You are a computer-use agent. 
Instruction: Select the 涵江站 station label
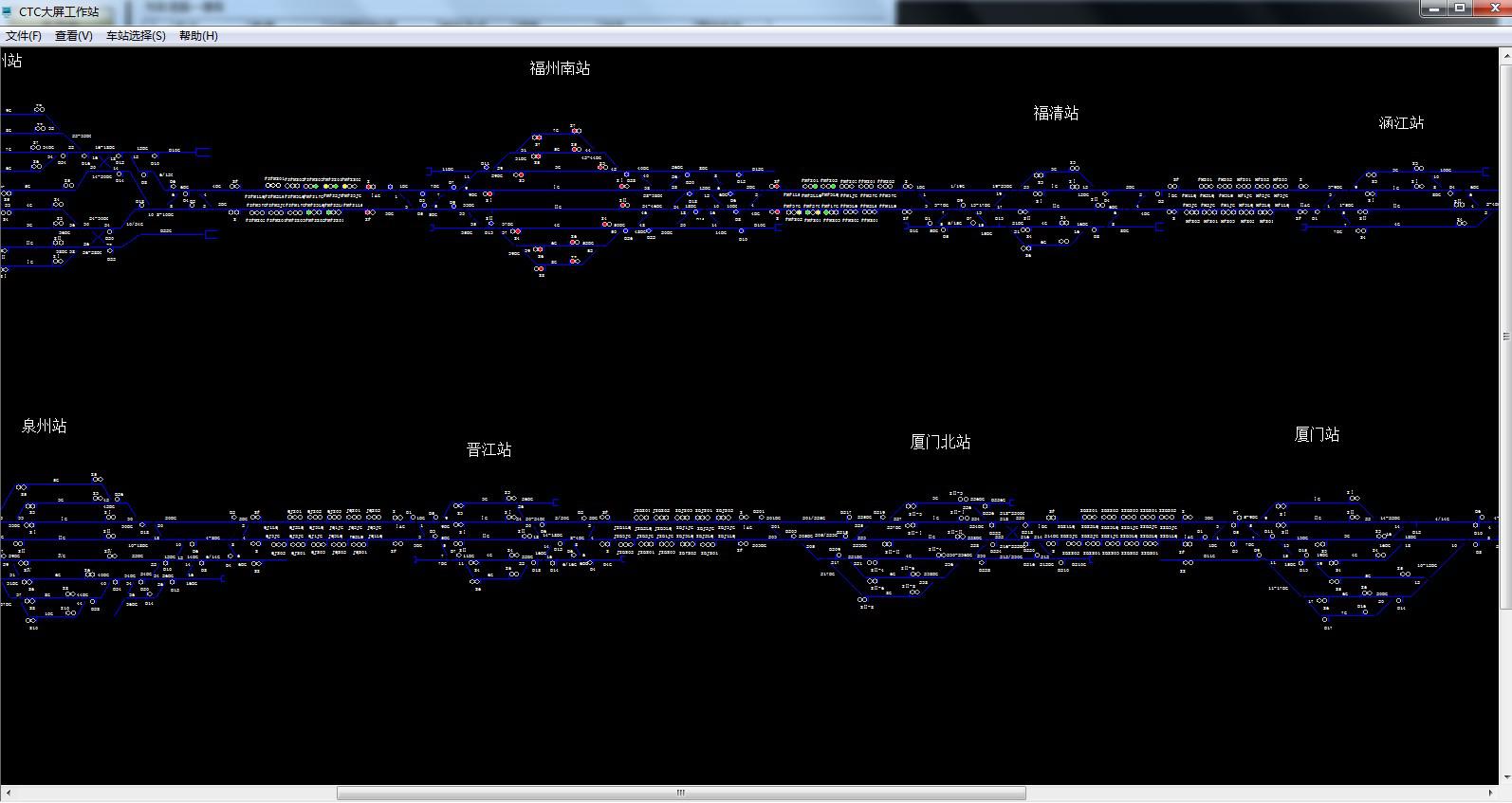(1401, 122)
